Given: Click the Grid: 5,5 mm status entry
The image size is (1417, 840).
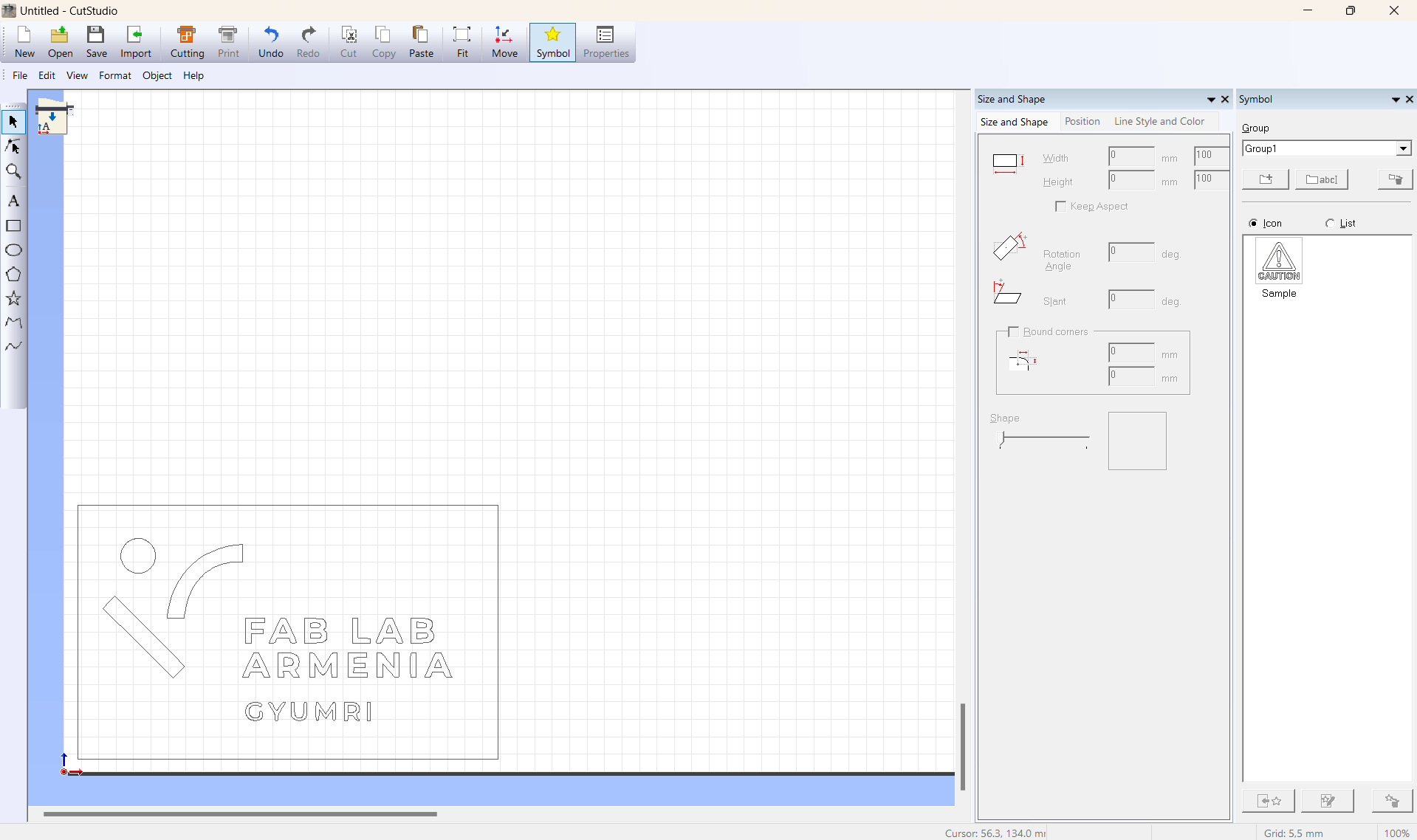Looking at the screenshot, I should [x=1293, y=833].
